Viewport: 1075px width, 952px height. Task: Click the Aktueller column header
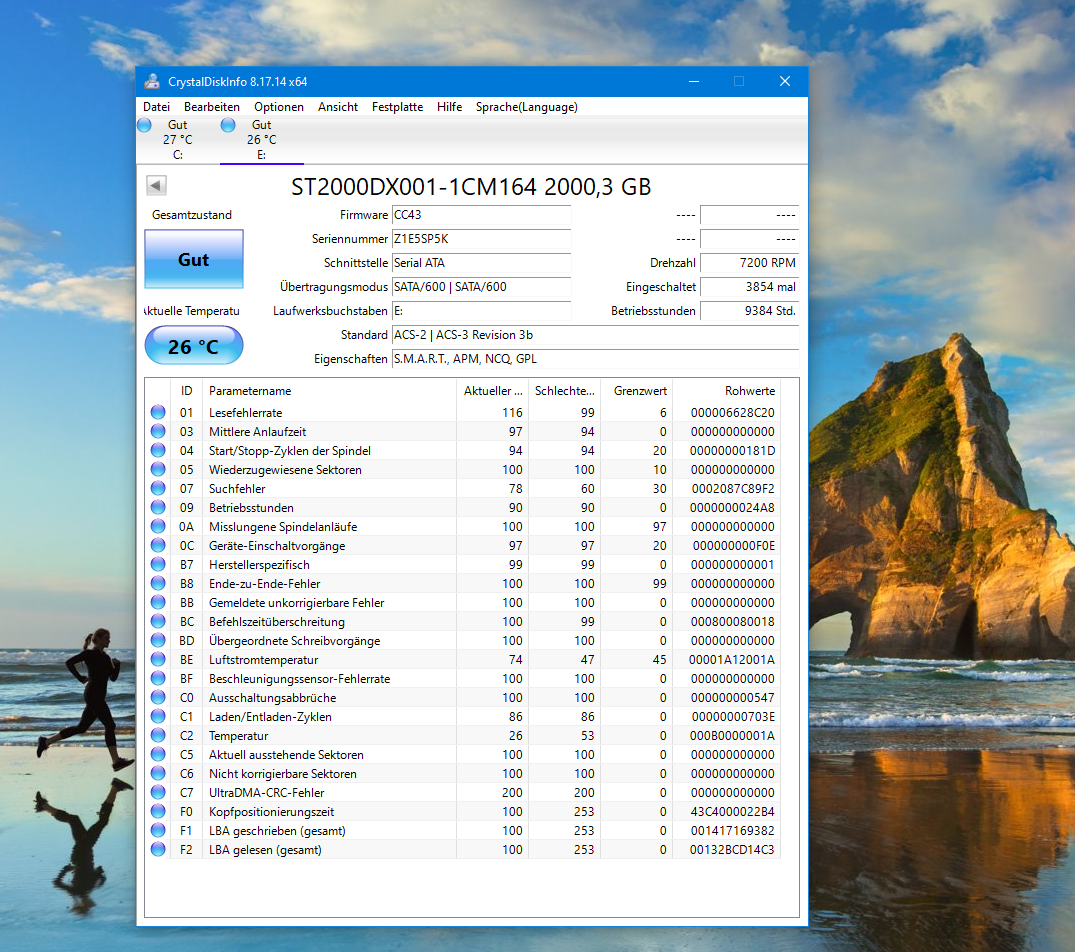click(x=493, y=391)
